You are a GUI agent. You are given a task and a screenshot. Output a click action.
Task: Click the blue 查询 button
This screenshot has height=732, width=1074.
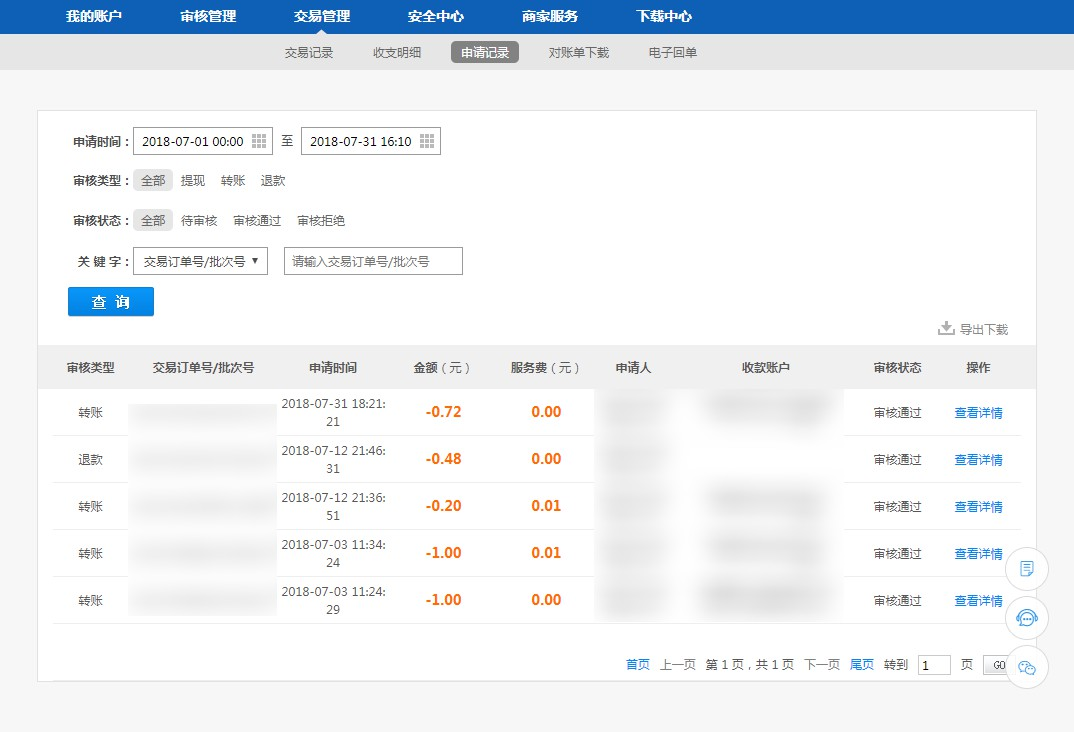111,302
